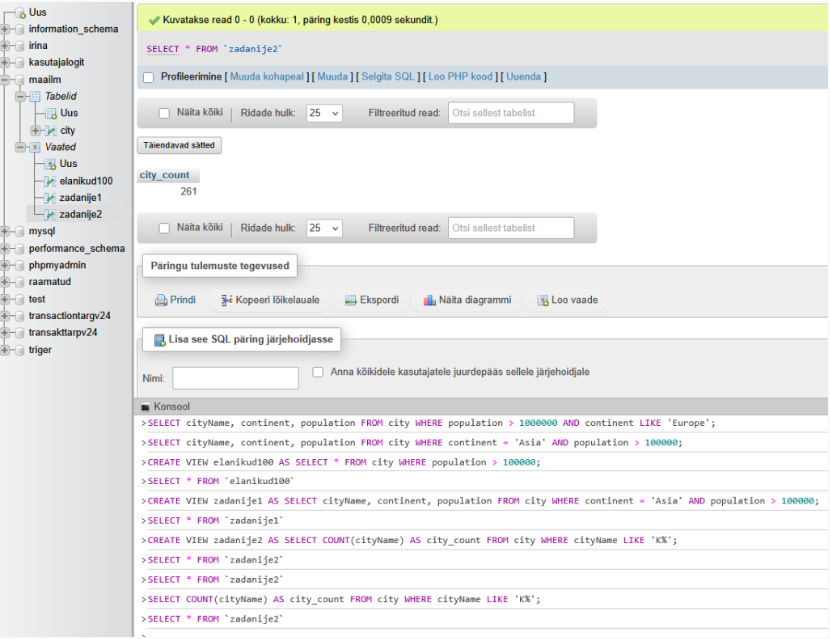Viewport: 830px width, 639px height.
Task: Enable the Profileerimine checkbox
Action: pyautogui.click(x=149, y=78)
